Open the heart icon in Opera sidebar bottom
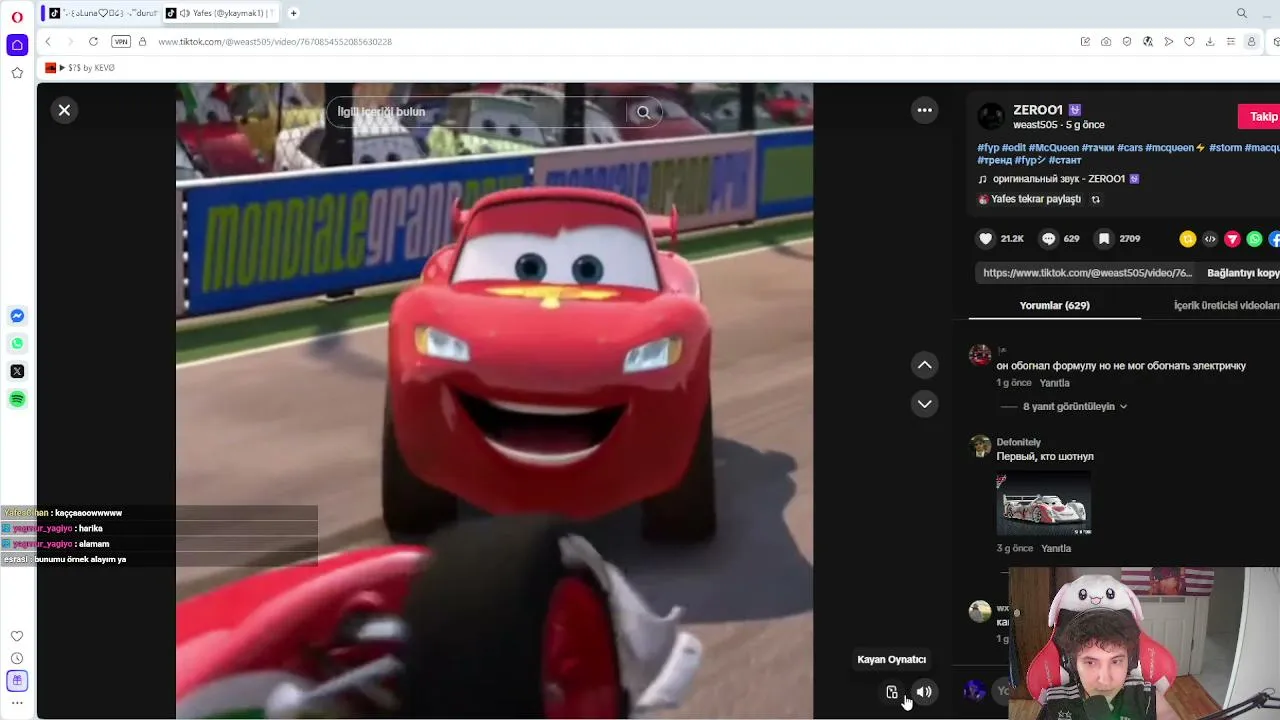Screen dimensions: 1280x720 [17, 636]
